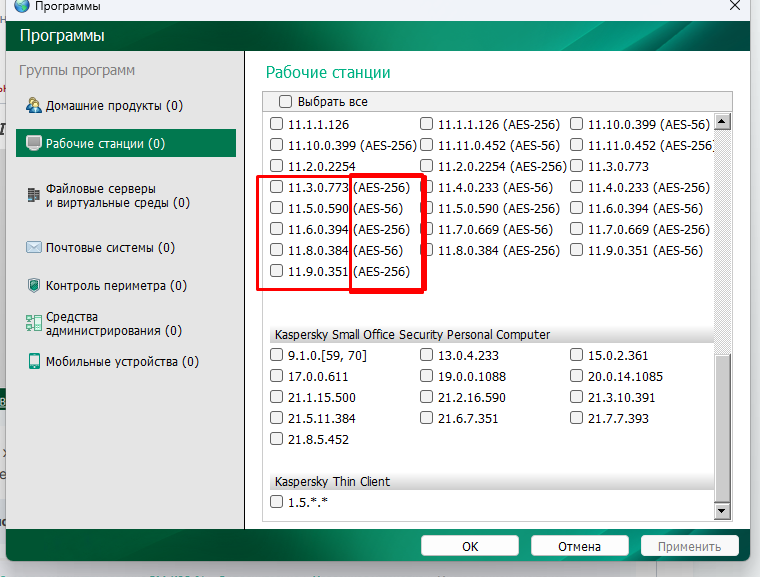This screenshot has width=760, height=577.
Task: Click the Средства администрирования icon
Action: coord(34,323)
